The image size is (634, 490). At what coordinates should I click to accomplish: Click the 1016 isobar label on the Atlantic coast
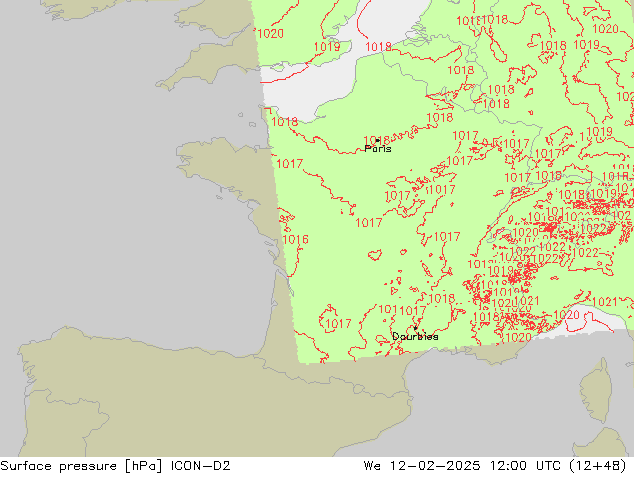pos(296,239)
